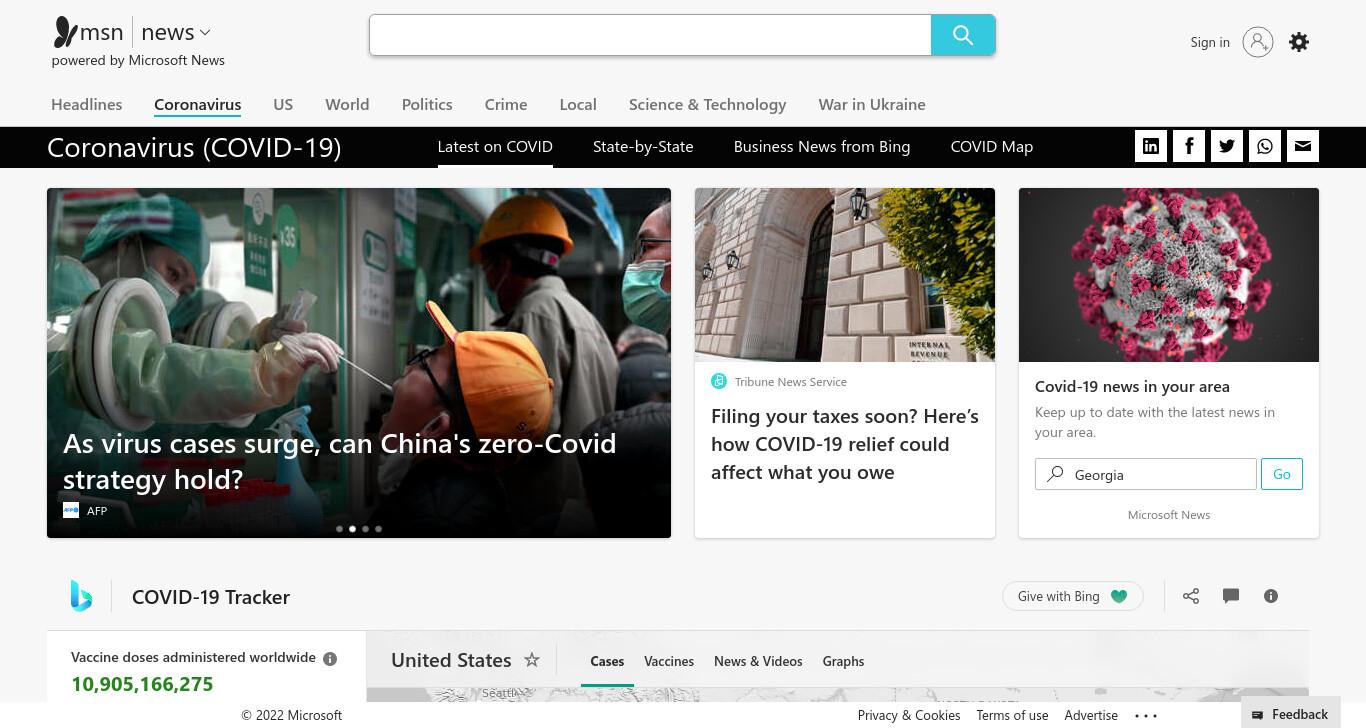Click the AFP source logo
Viewport: 1366px width, 728px height.
point(71,510)
